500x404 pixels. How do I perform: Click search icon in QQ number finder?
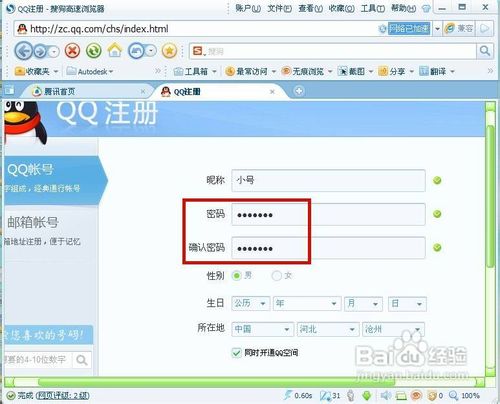(x=82, y=360)
